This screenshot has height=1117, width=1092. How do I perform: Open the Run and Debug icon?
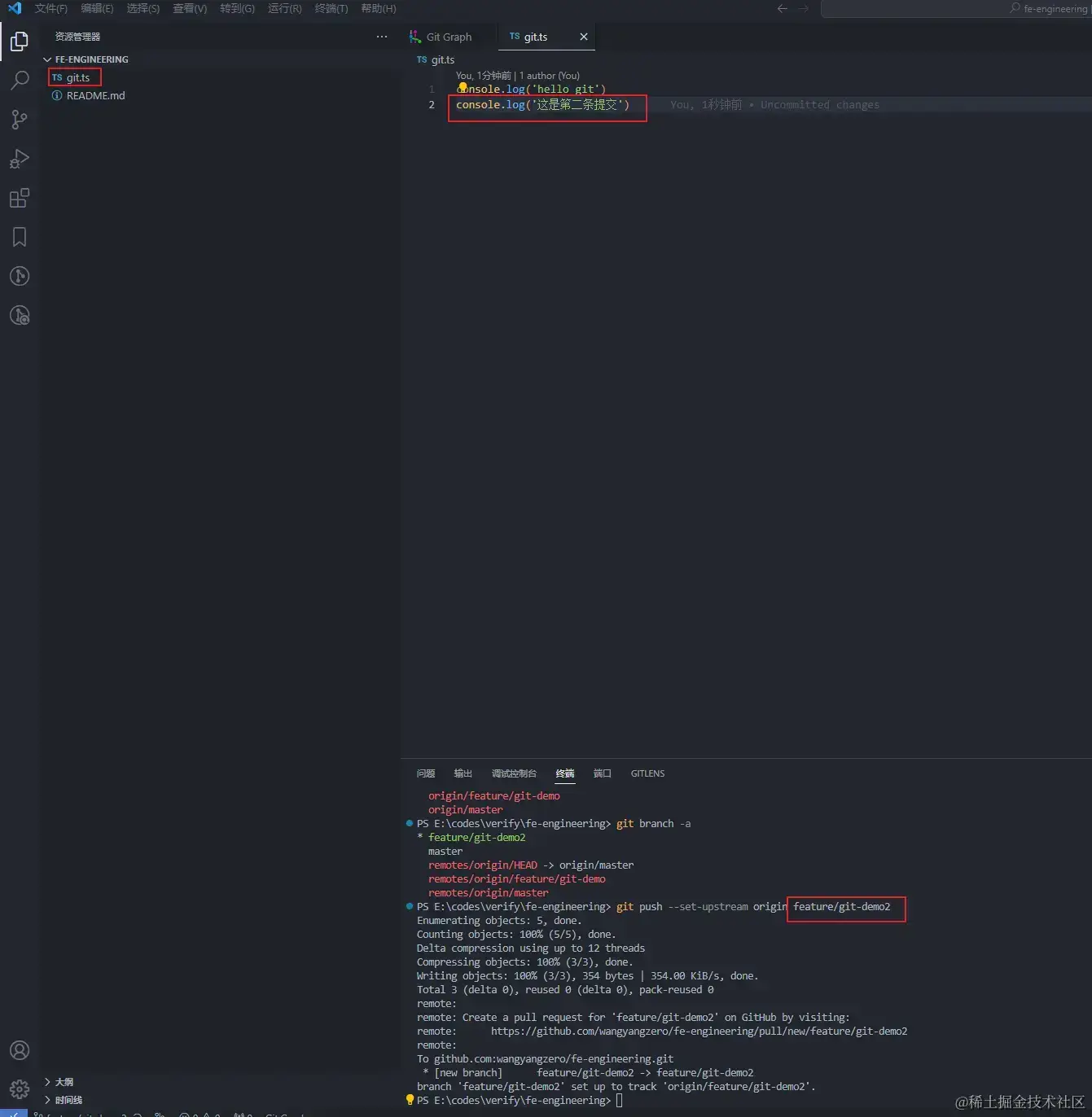20,159
